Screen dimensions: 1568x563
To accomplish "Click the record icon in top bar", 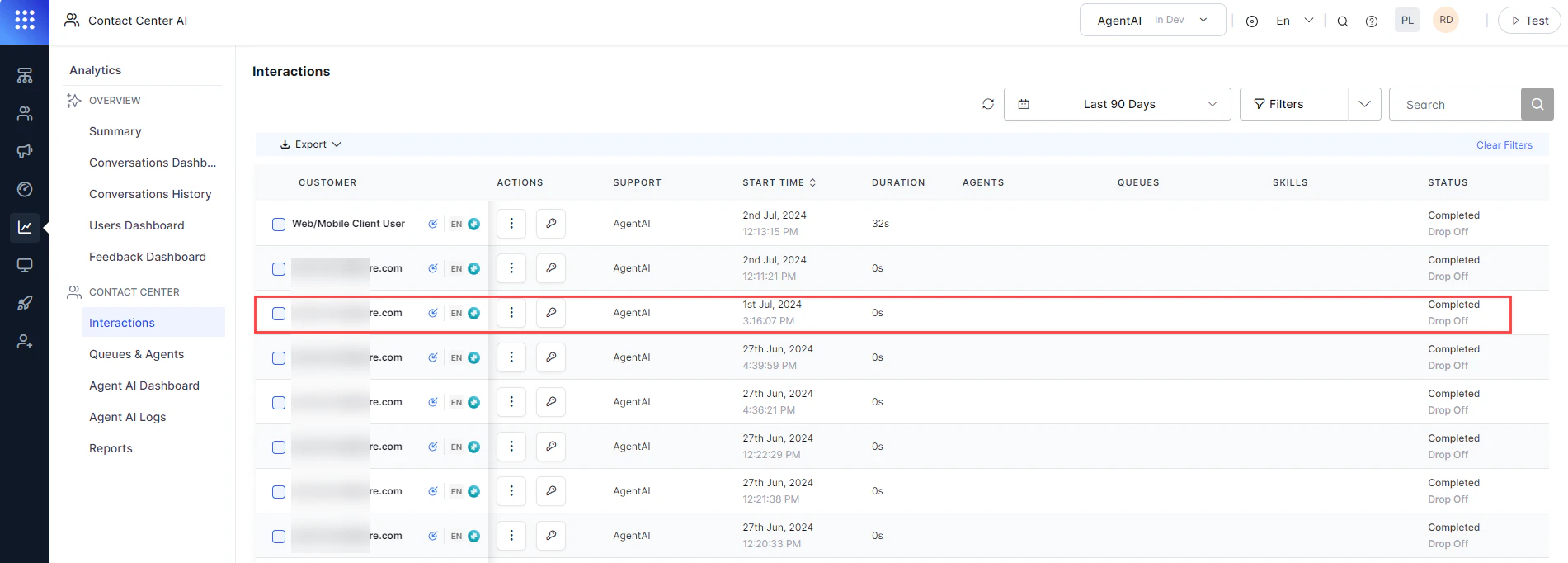I will point(1252,21).
